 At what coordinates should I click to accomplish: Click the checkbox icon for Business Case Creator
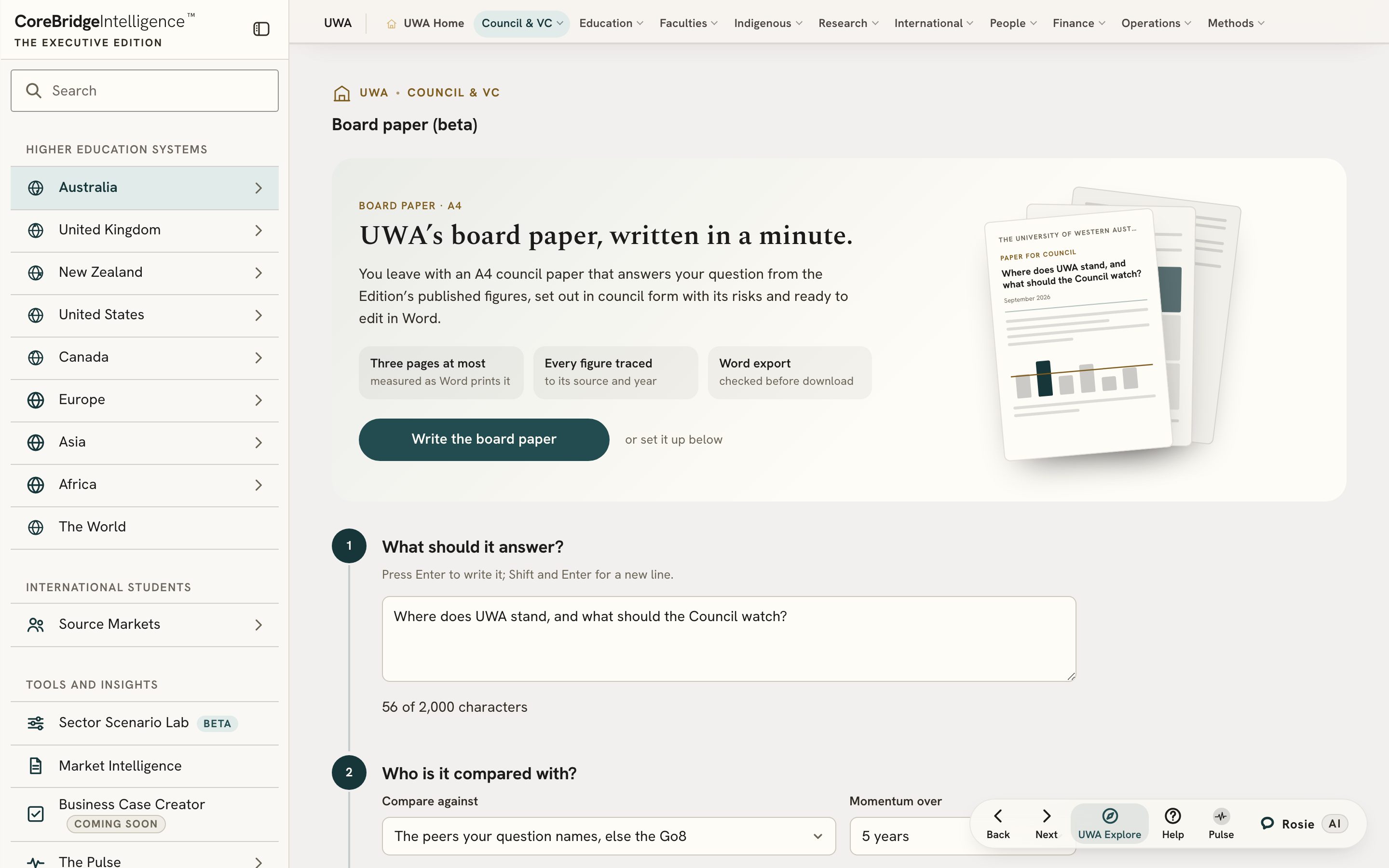36,814
